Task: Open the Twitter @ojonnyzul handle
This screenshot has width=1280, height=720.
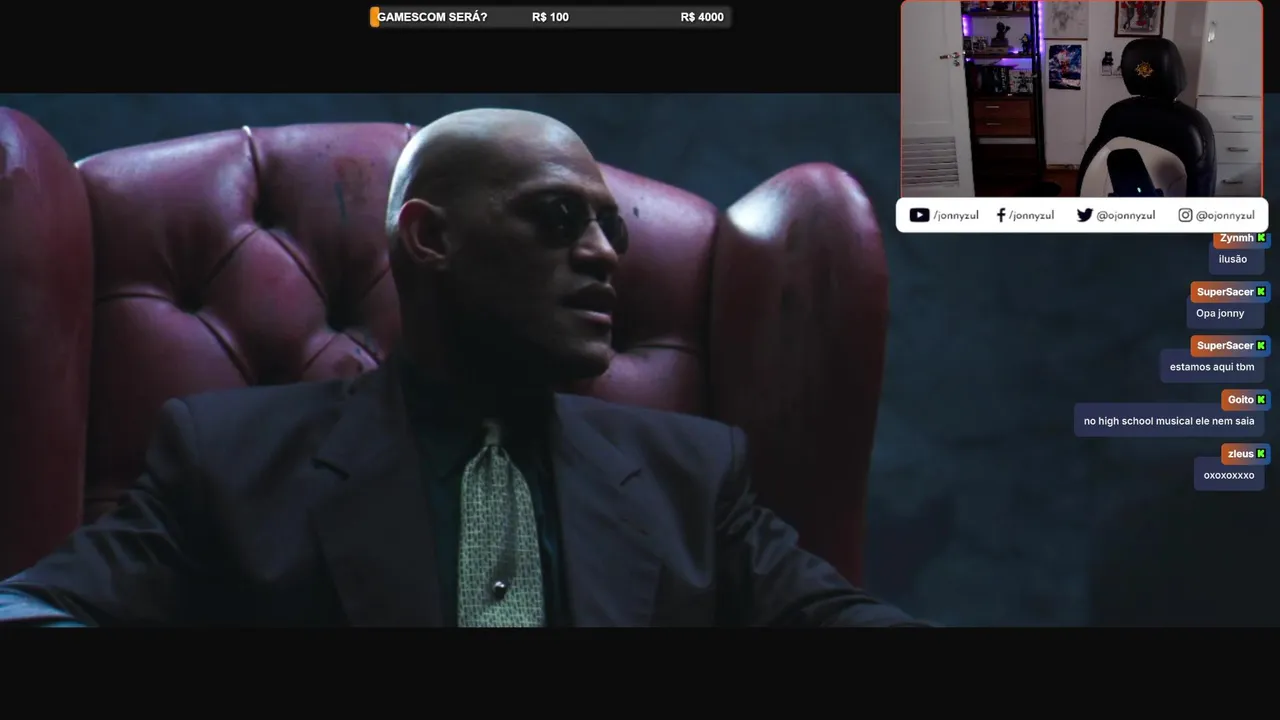Action: [x=1125, y=215]
